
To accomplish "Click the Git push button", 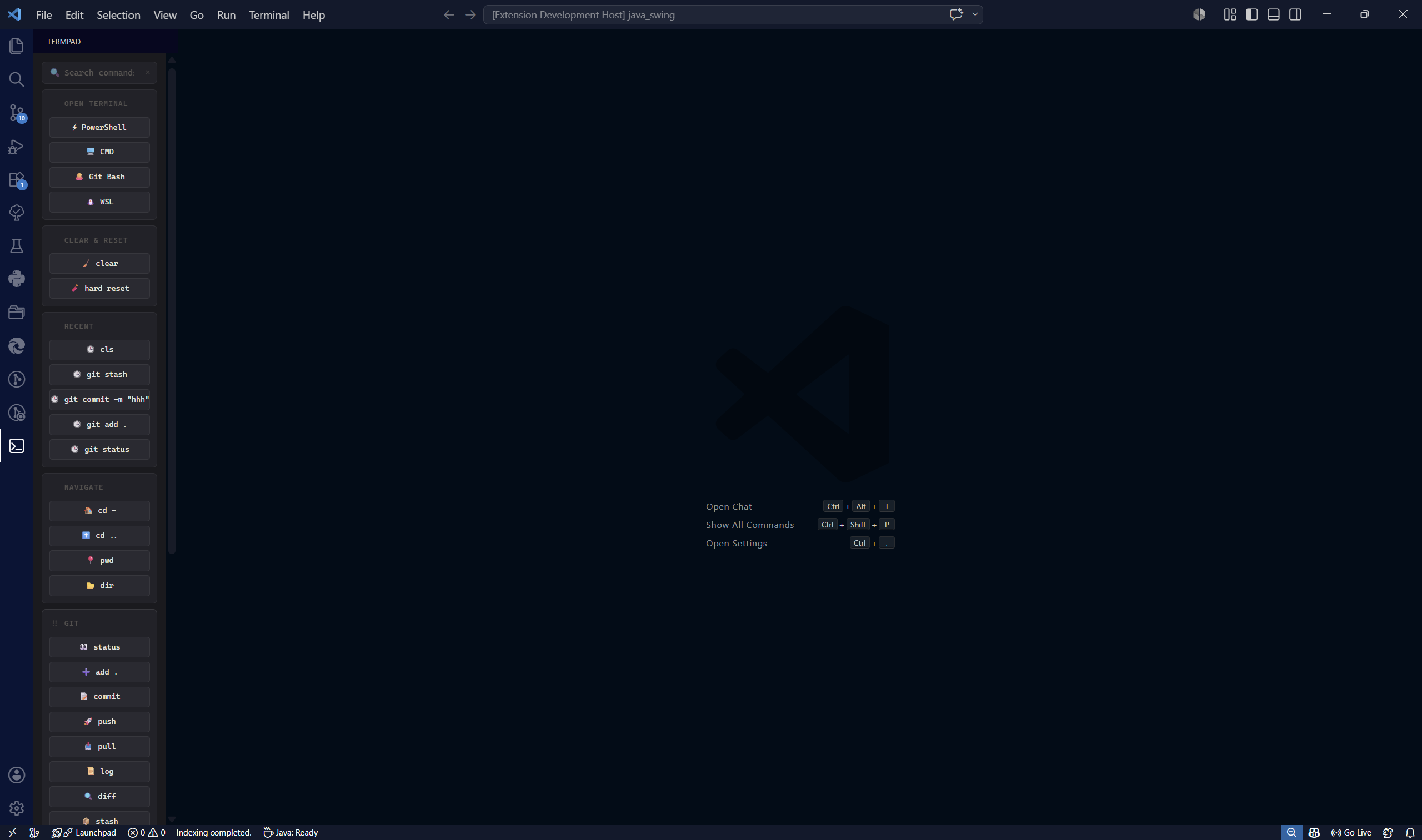I will (x=99, y=721).
